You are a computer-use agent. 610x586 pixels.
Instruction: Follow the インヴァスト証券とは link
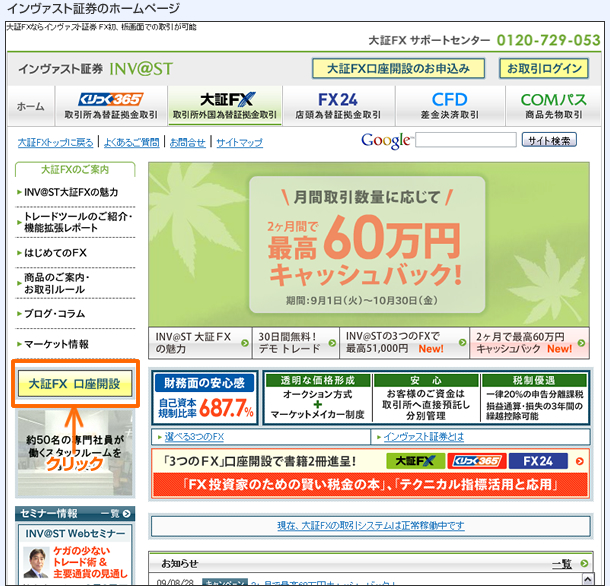[424, 437]
